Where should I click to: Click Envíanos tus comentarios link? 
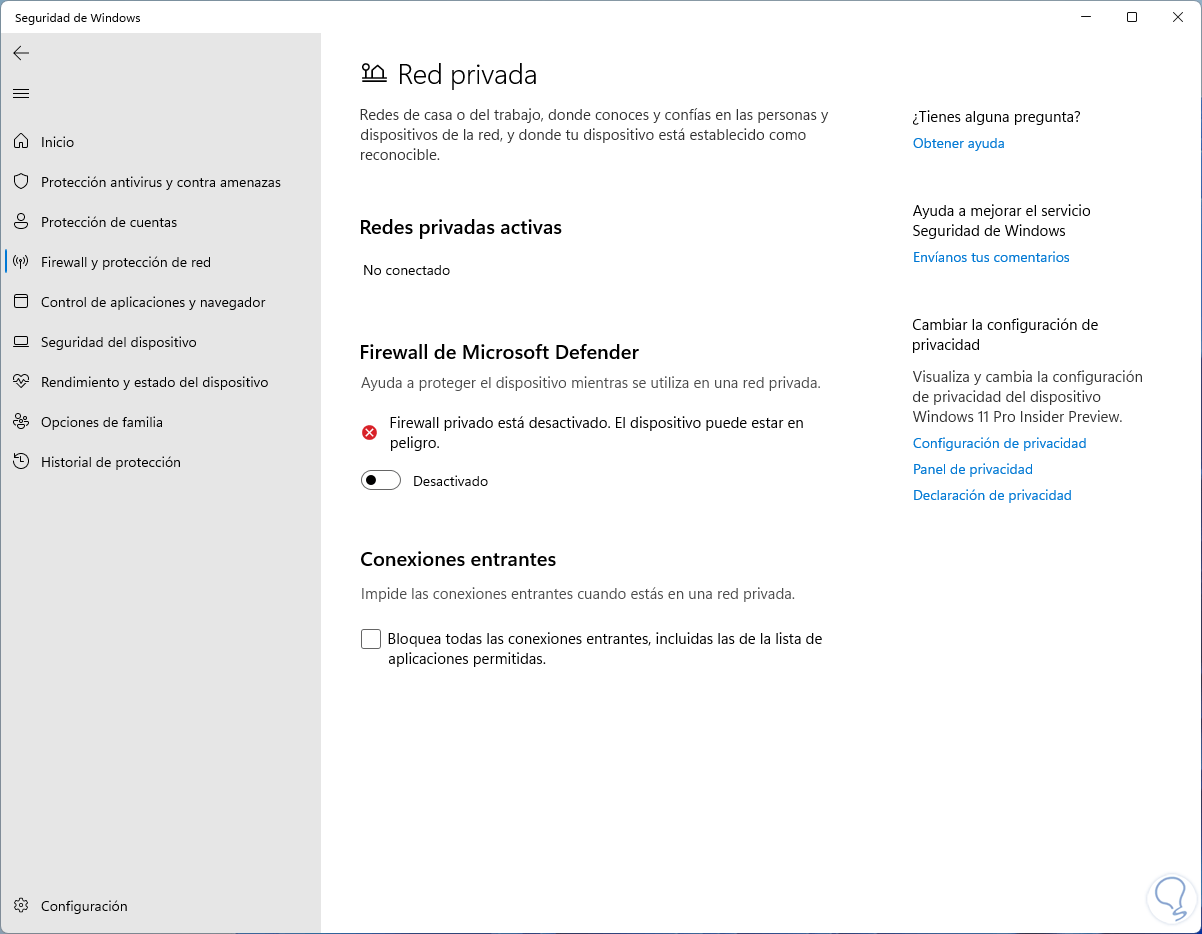point(991,257)
